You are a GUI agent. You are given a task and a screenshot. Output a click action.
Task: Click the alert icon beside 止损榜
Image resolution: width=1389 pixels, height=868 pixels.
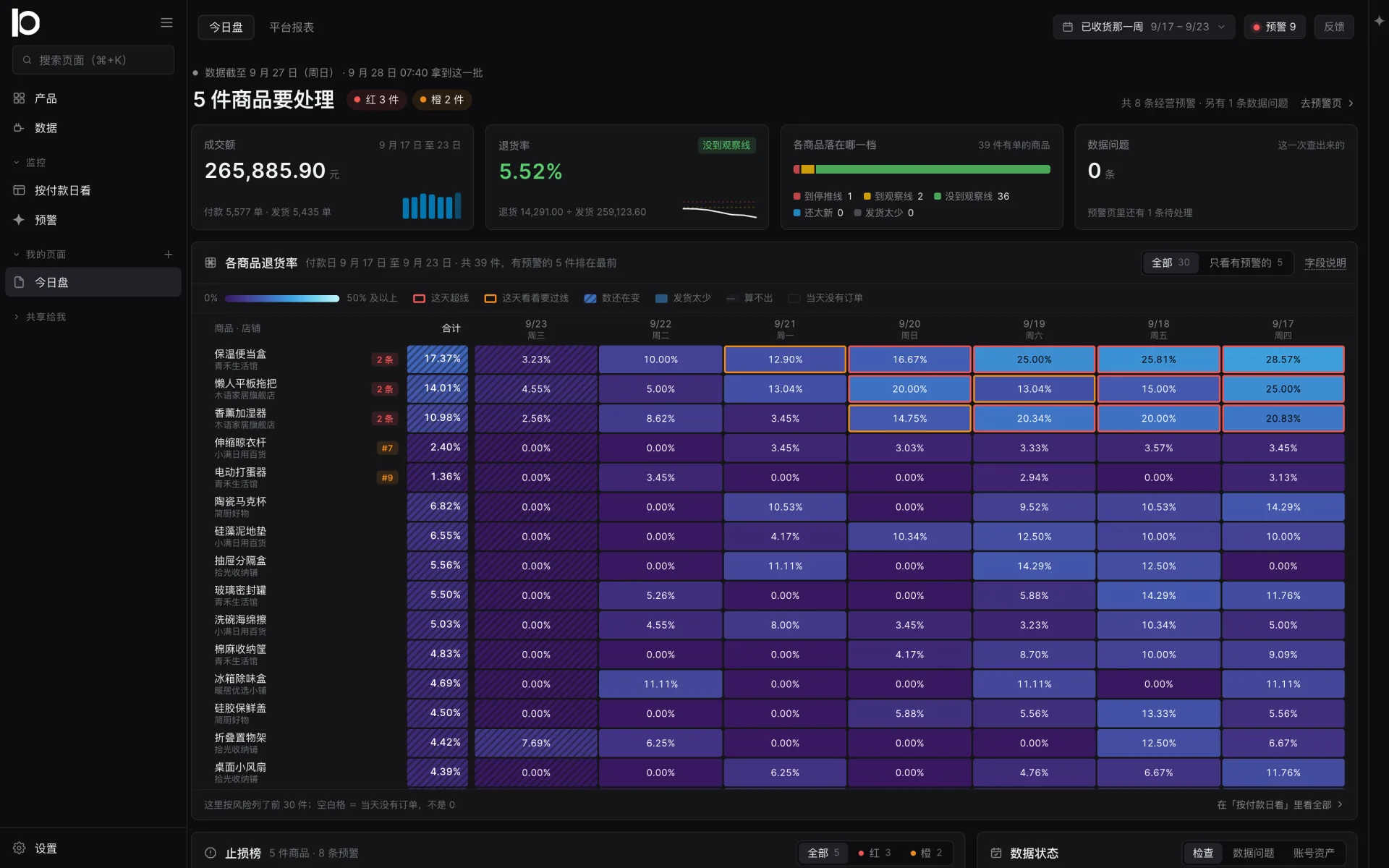tap(211, 853)
